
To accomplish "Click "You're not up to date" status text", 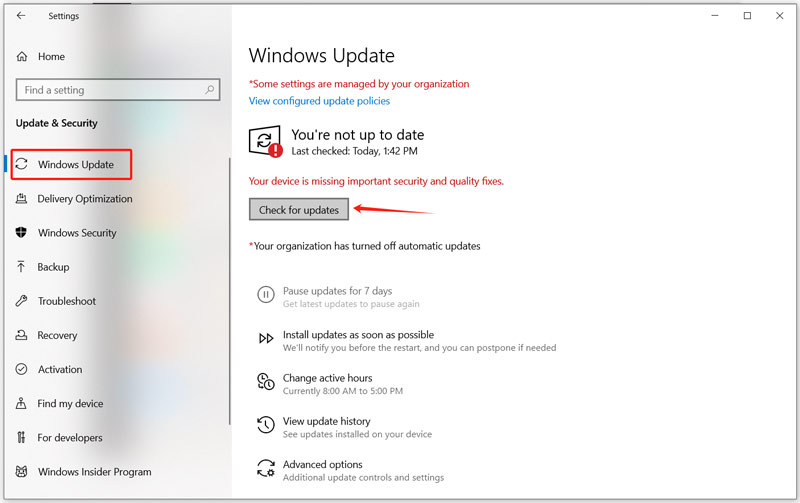I will (358, 135).
